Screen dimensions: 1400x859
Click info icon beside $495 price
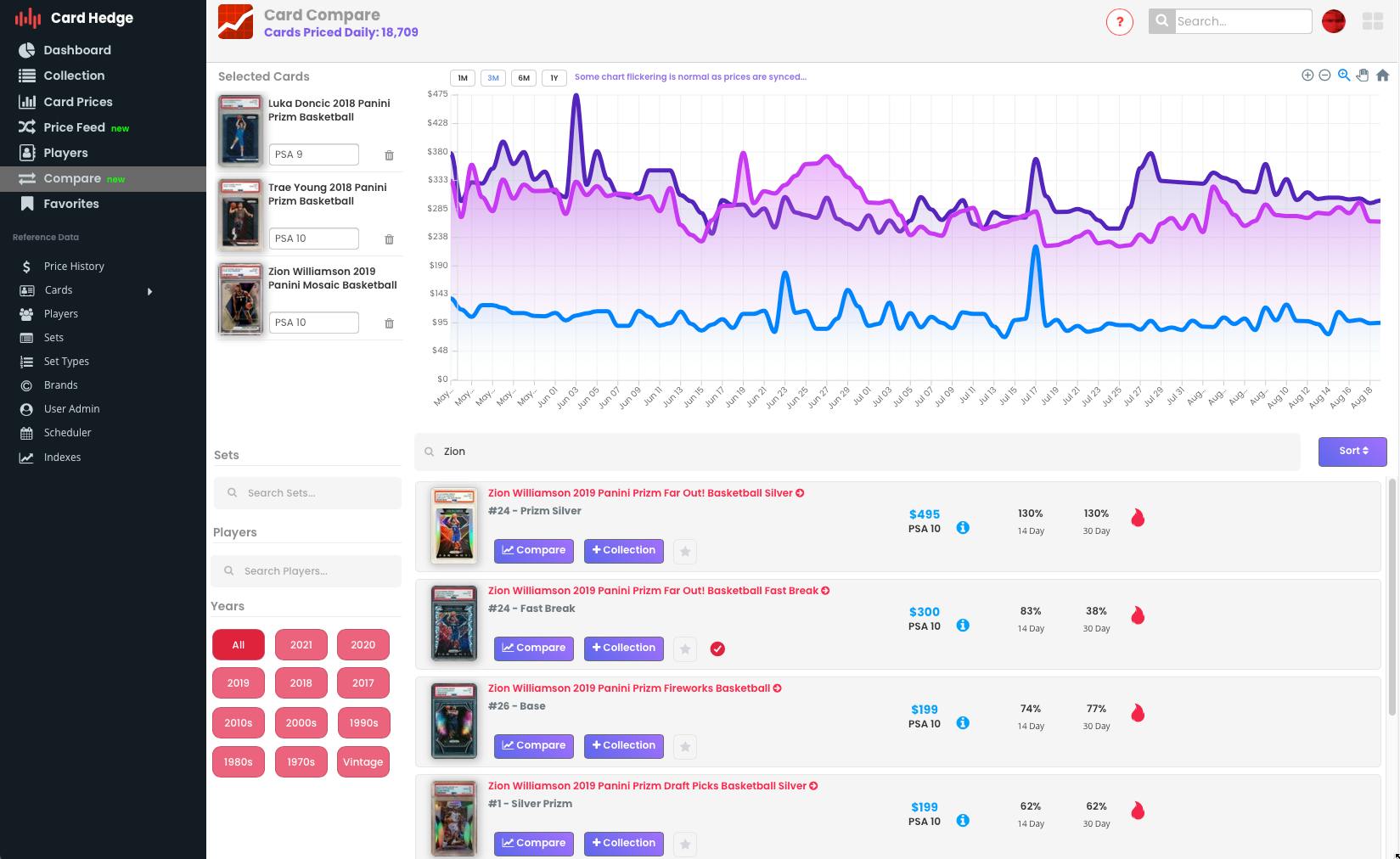click(963, 528)
